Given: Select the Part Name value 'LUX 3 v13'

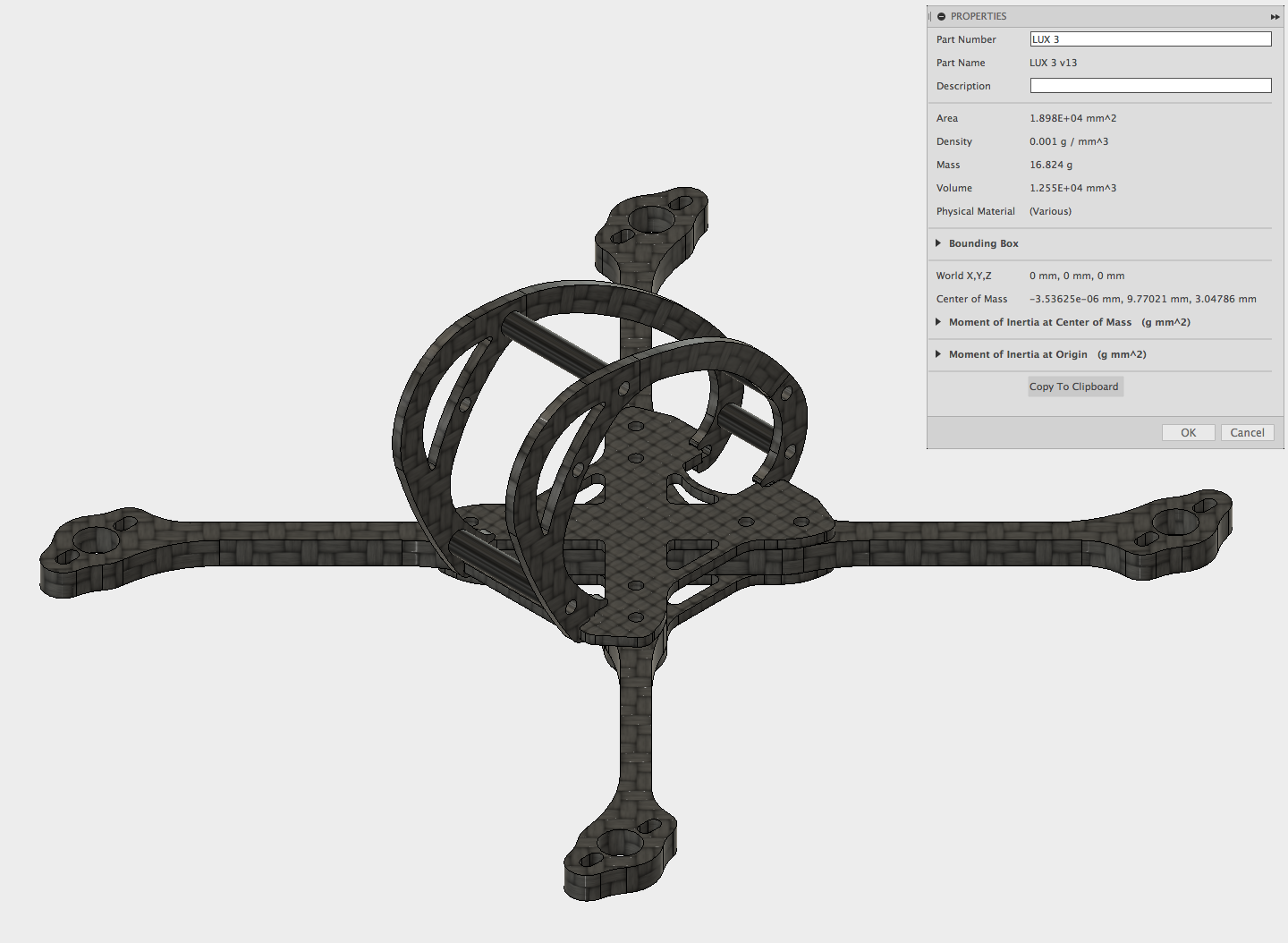Looking at the screenshot, I should pyautogui.click(x=1053, y=63).
